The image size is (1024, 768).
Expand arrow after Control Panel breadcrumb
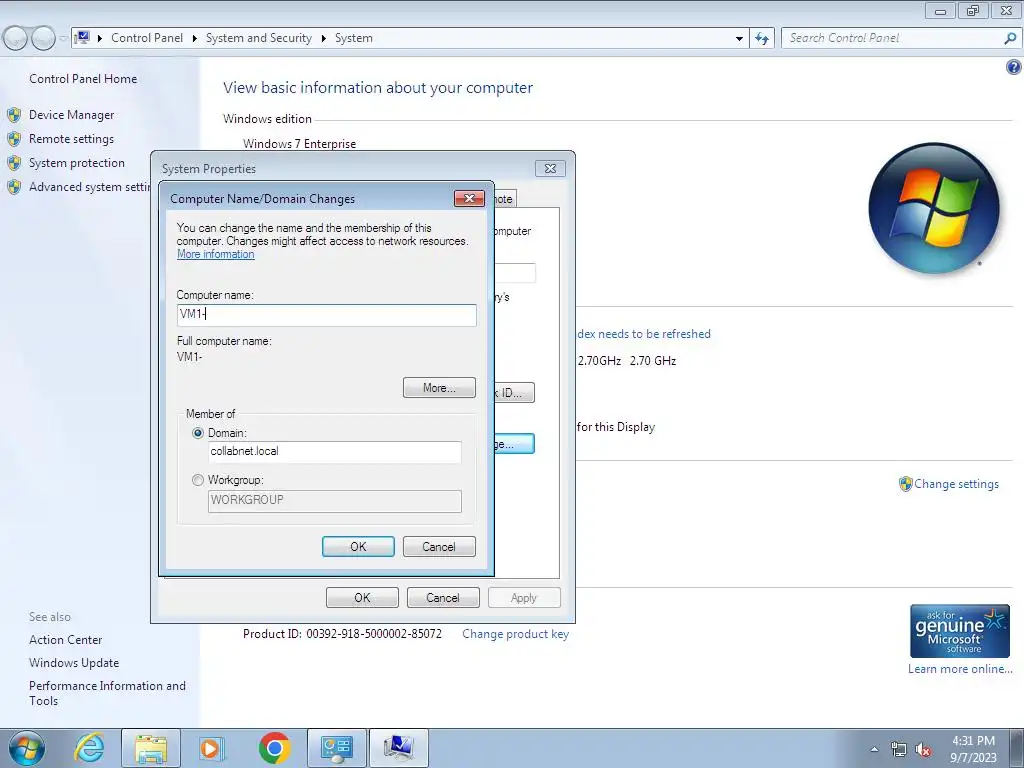coord(195,39)
